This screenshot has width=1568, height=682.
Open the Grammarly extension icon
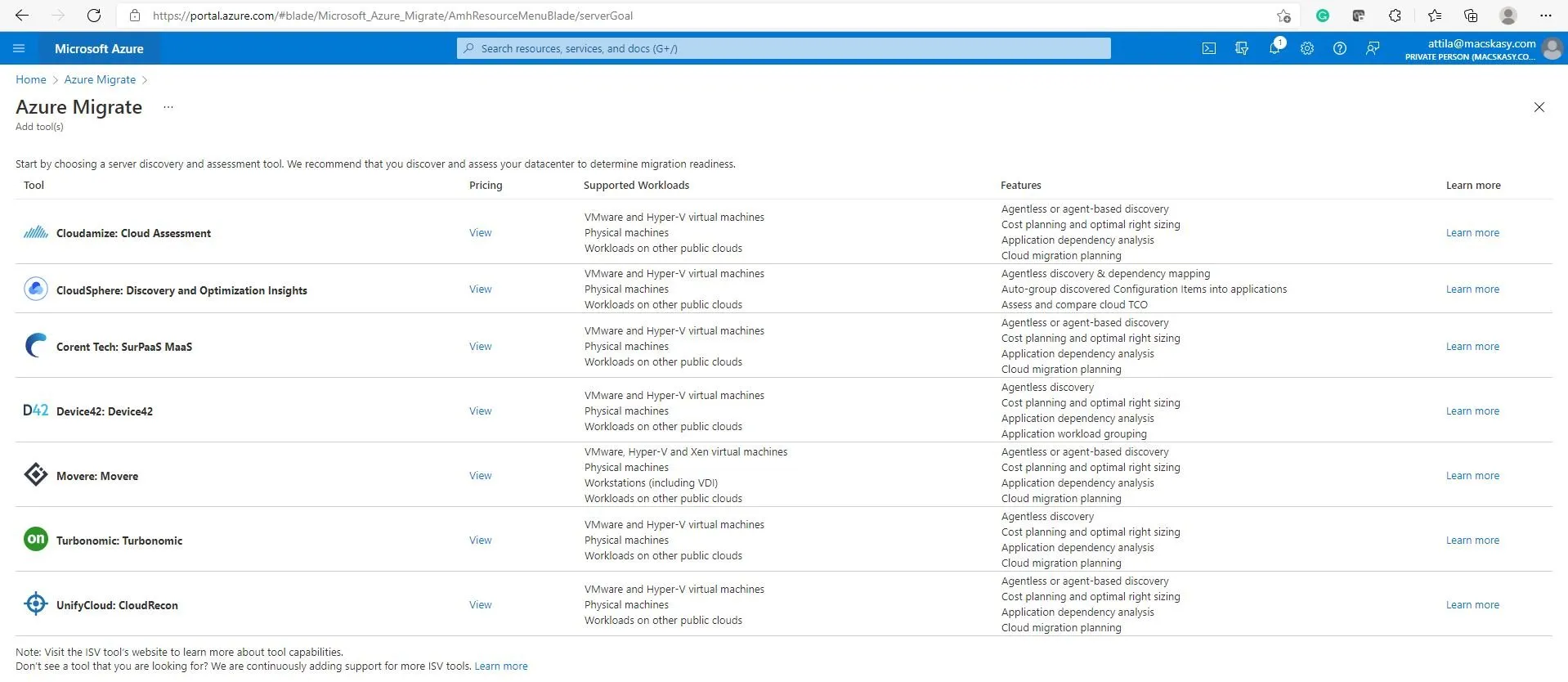[1323, 16]
